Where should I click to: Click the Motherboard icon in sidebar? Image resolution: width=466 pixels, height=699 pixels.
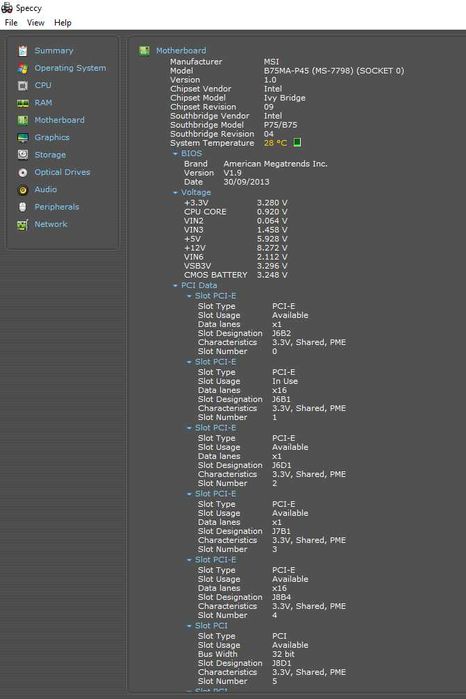click(x=23, y=120)
